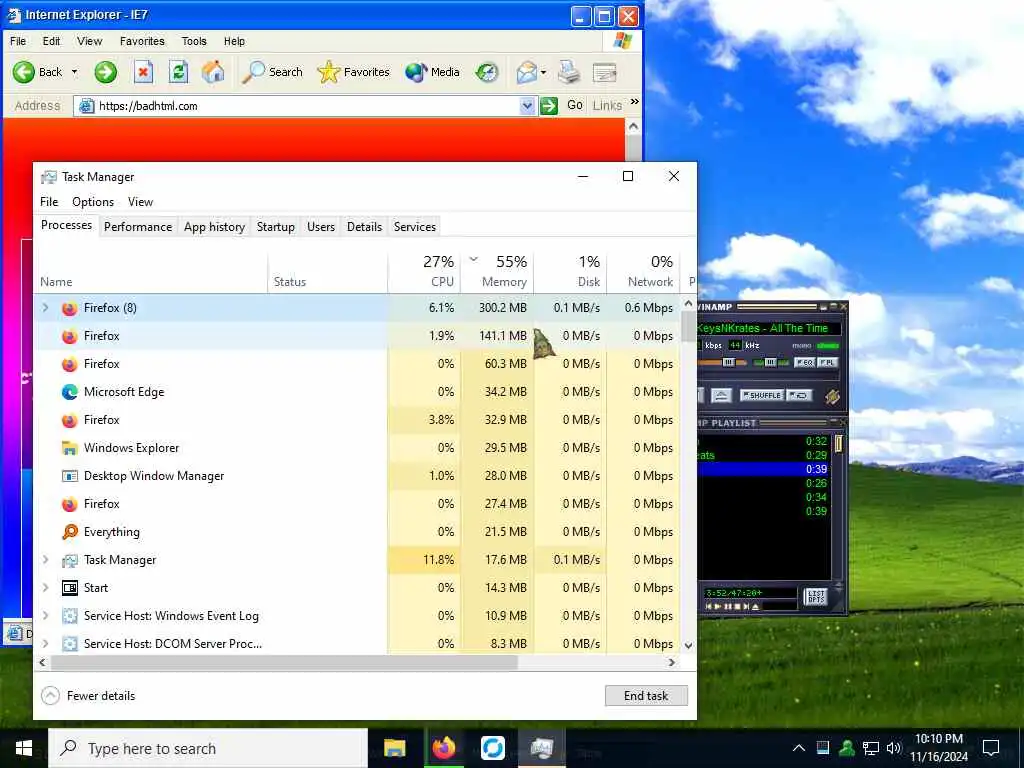Open File Explorer from the taskbar
Viewport: 1024px width, 768px height.
[394, 748]
